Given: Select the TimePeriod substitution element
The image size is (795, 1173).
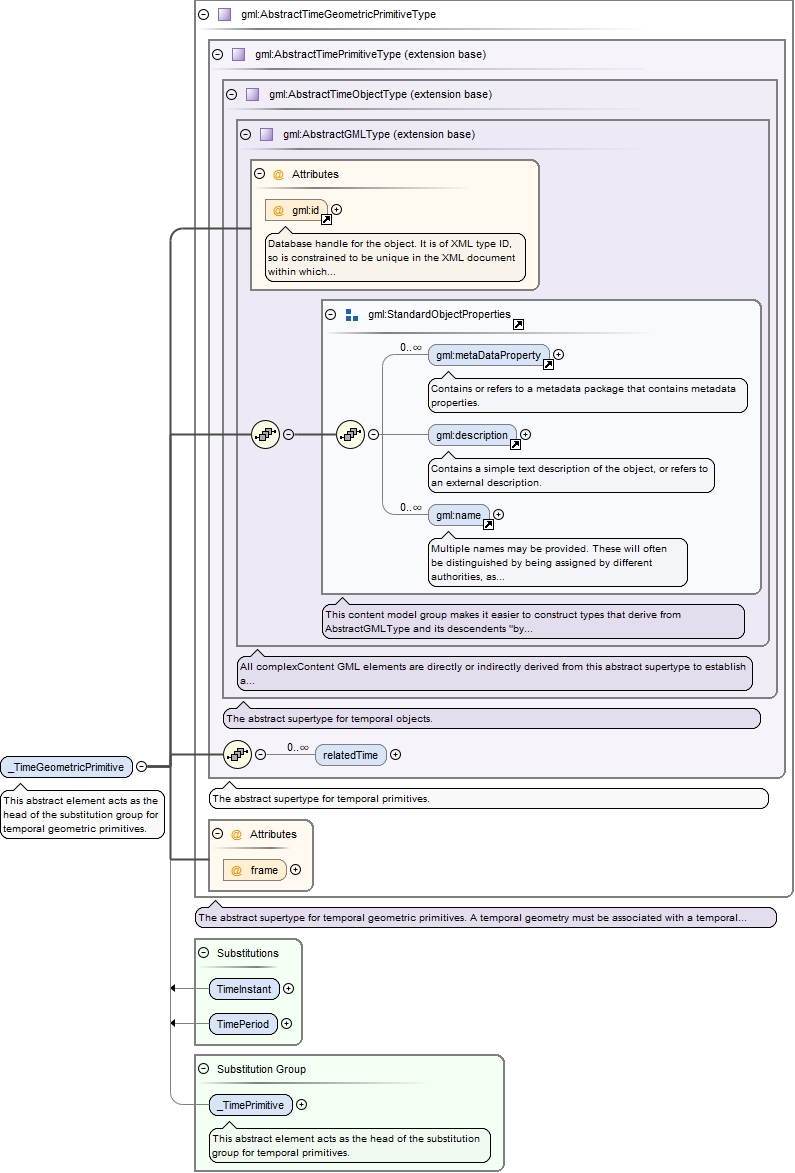Looking at the screenshot, I should 243,1024.
